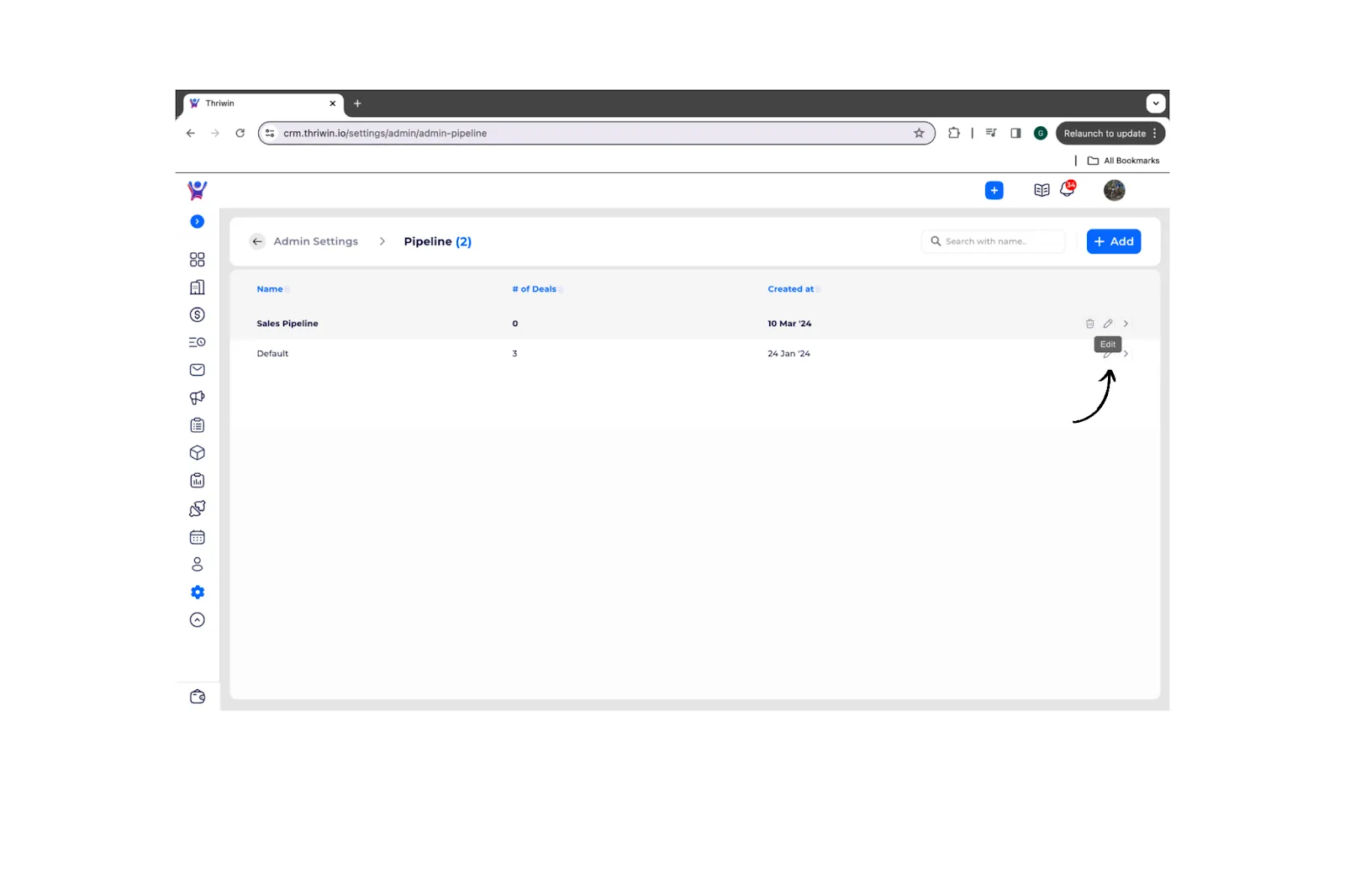The image size is (1345, 896).
Task: Click the Thriwin logo in sidebar
Action: [197, 190]
